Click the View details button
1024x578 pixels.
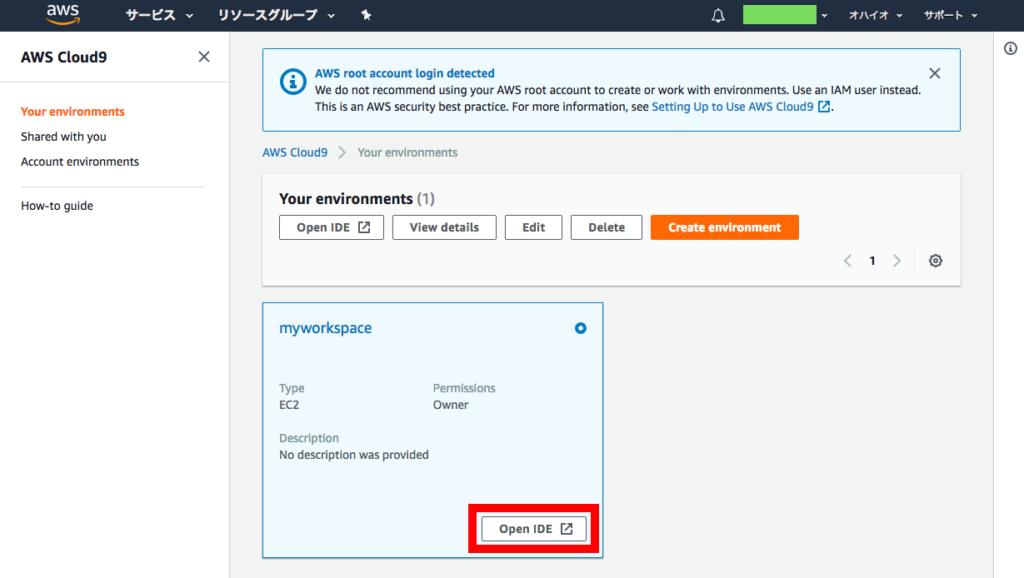[x=444, y=227]
